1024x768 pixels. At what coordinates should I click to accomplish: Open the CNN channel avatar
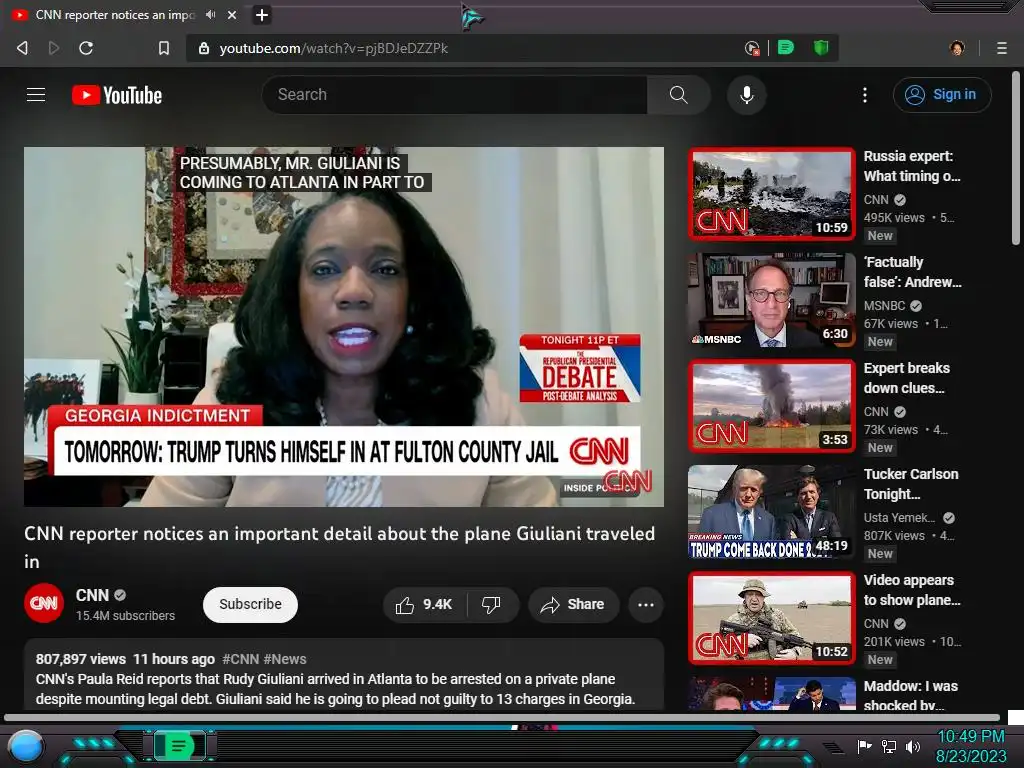pos(44,603)
